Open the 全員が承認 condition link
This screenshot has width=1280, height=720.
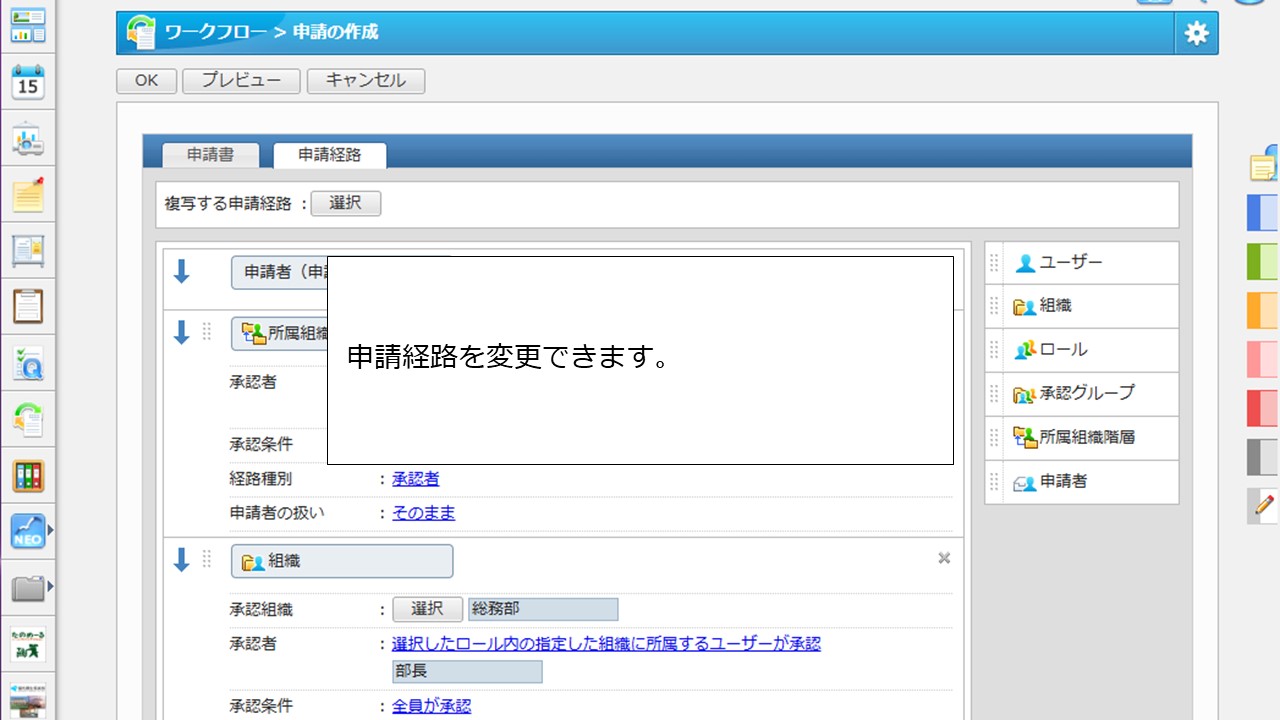[x=431, y=706]
